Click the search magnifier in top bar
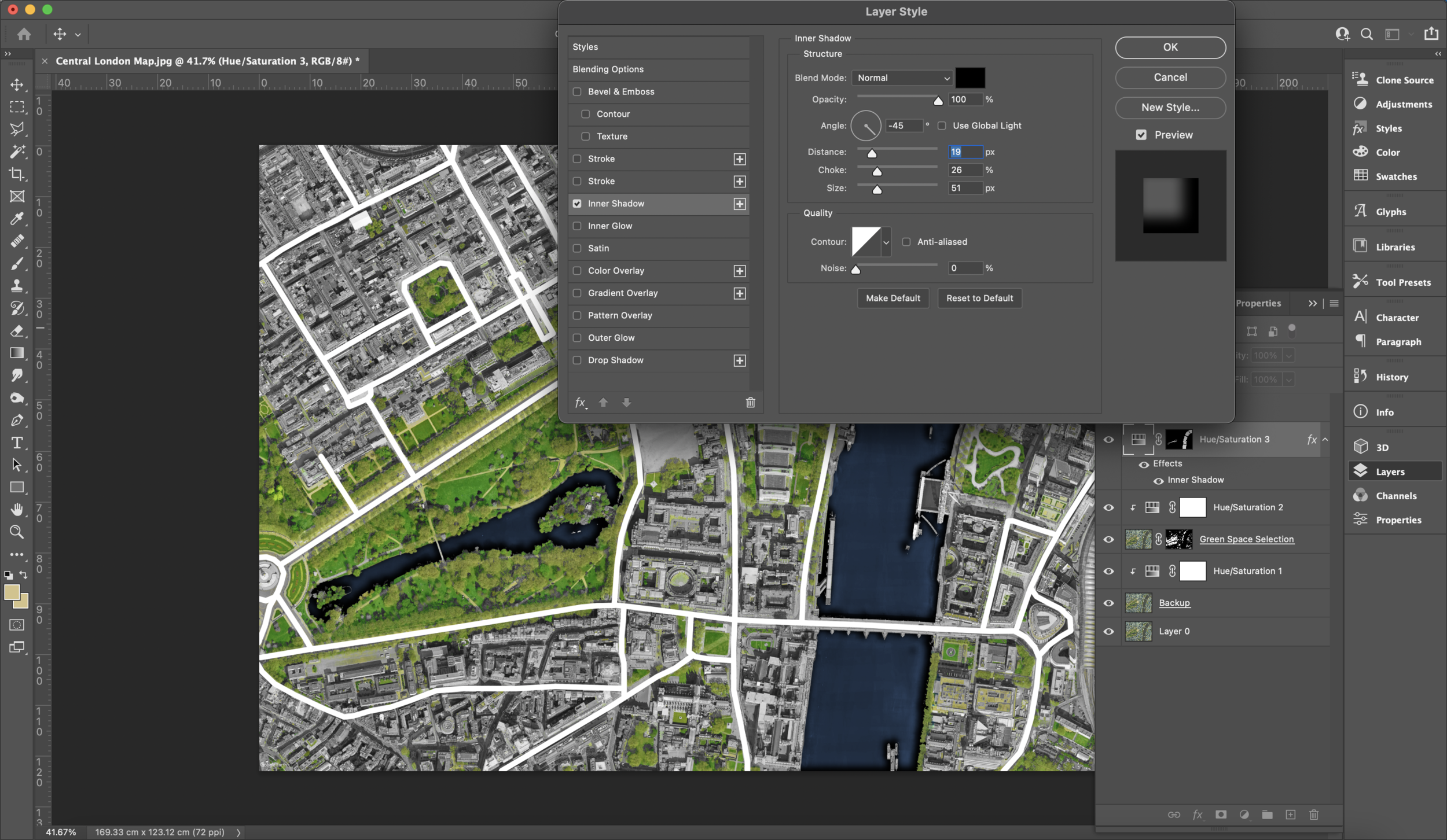The height and width of the screenshot is (840, 1447). pyautogui.click(x=1367, y=34)
